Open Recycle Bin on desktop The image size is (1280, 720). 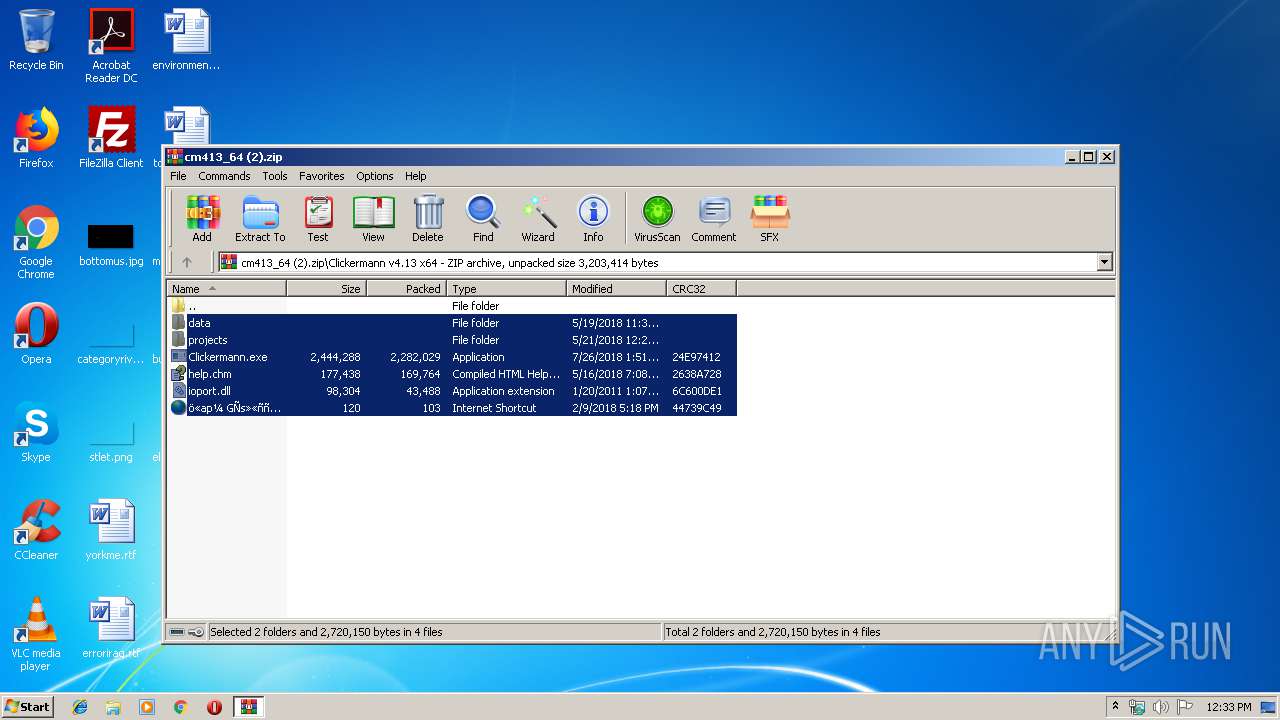pyautogui.click(x=36, y=40)
